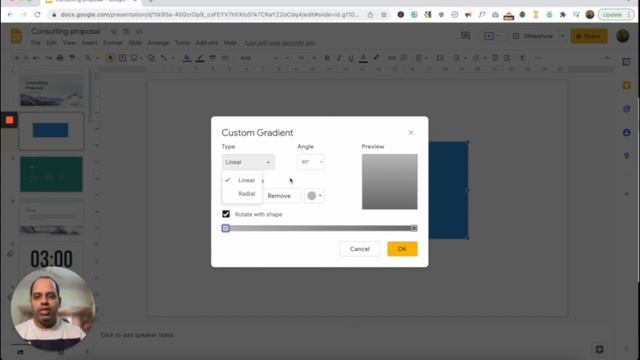
Task: Open the Angle dropdown showing 90°
Action: (311, 162)
